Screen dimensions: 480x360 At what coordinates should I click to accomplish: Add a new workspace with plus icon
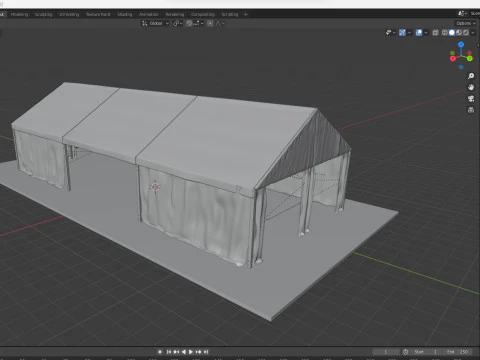click(246, 14)
